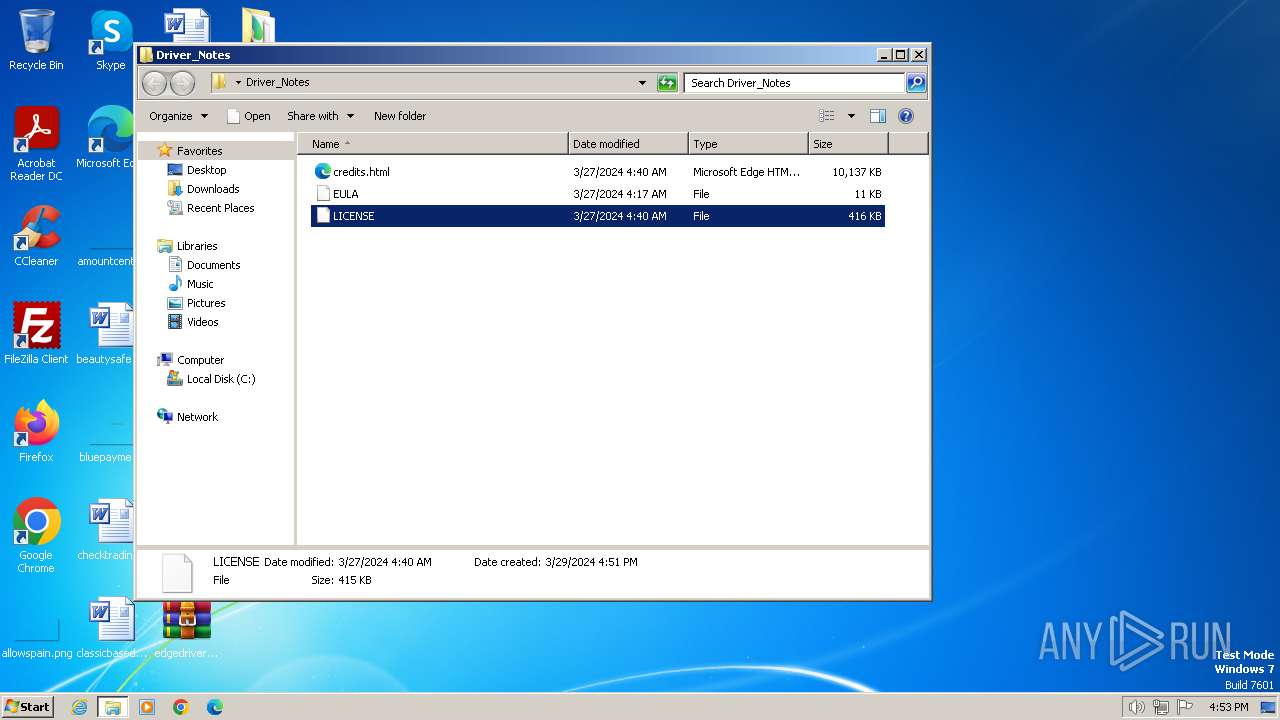
Task: Click the taskbar clock showing 4:53 PM
Action: click(x=1228, y=707)
